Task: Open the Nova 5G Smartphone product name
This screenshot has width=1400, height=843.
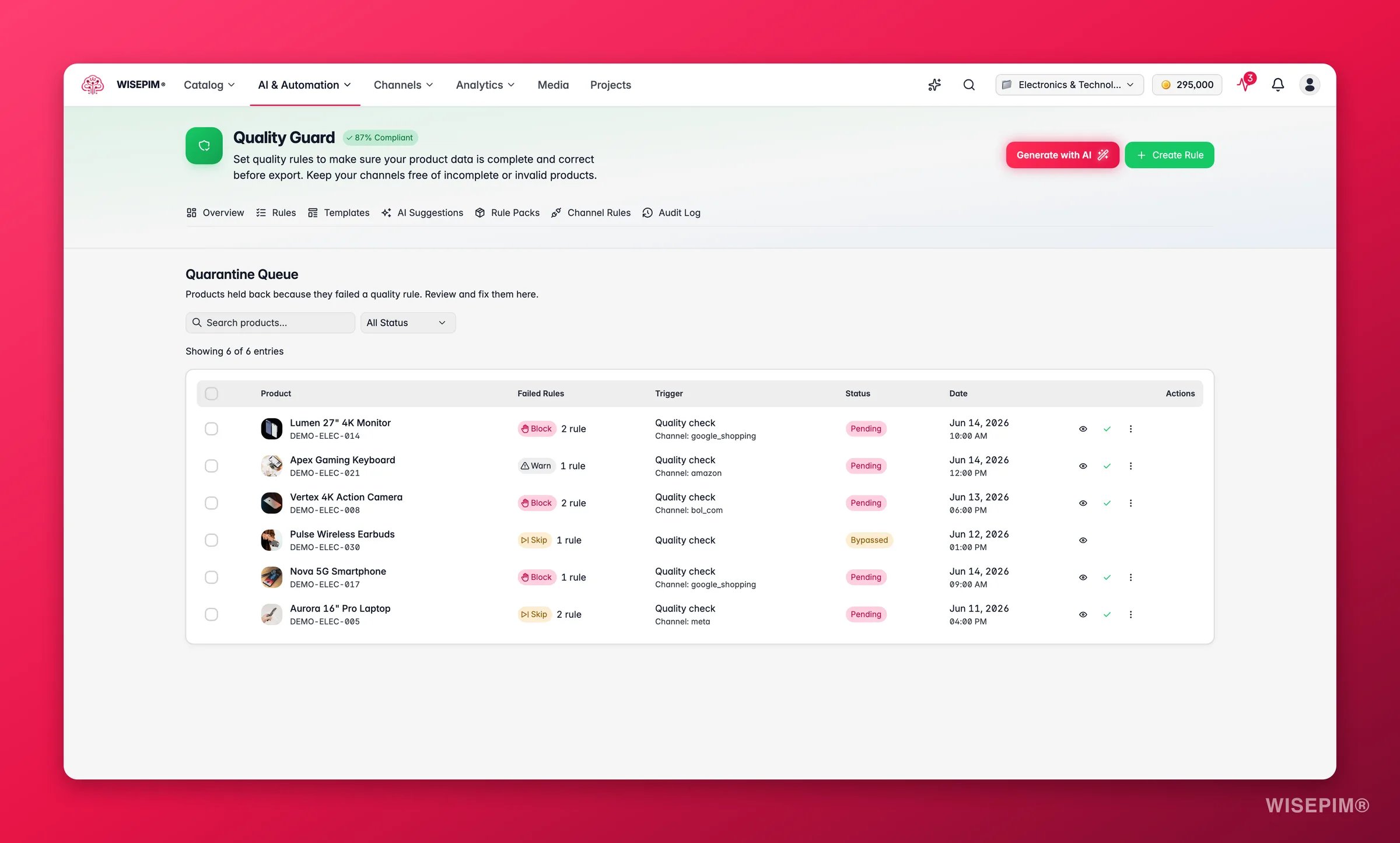Action: click(338, 571)
